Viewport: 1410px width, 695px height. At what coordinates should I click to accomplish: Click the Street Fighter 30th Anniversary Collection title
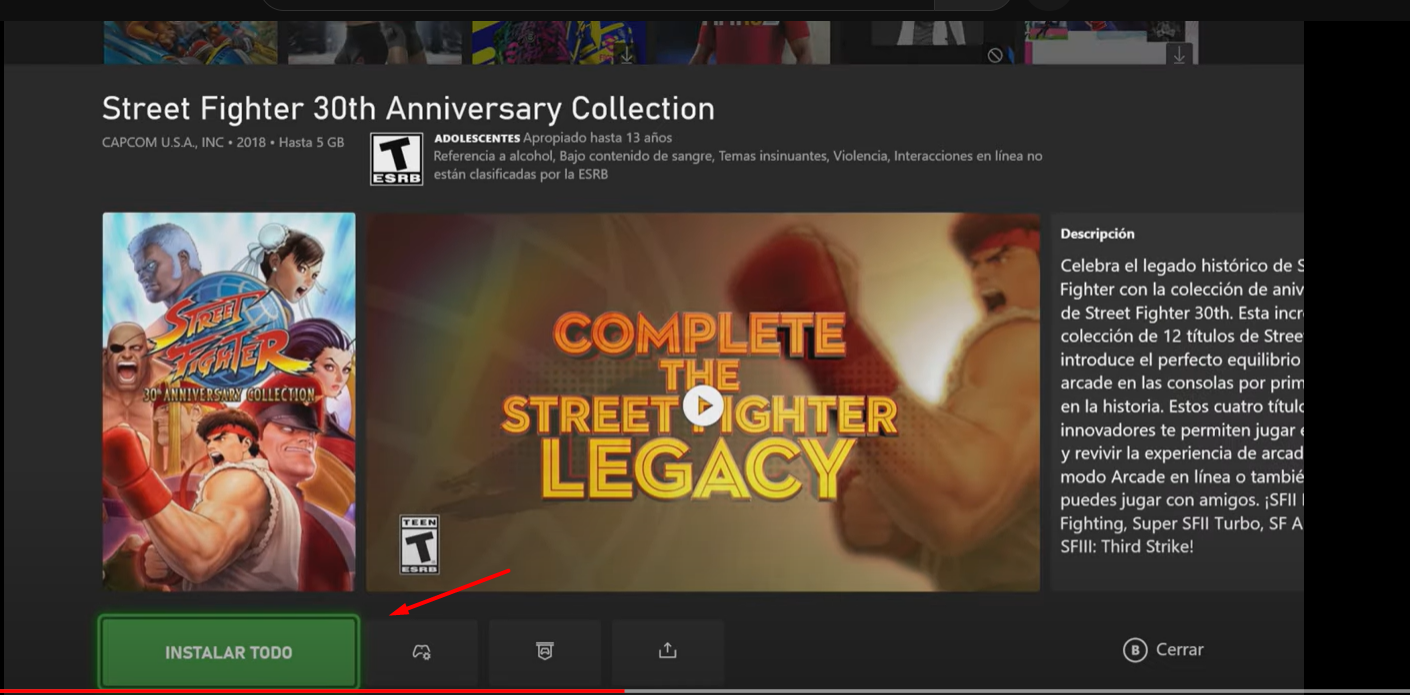408,108
